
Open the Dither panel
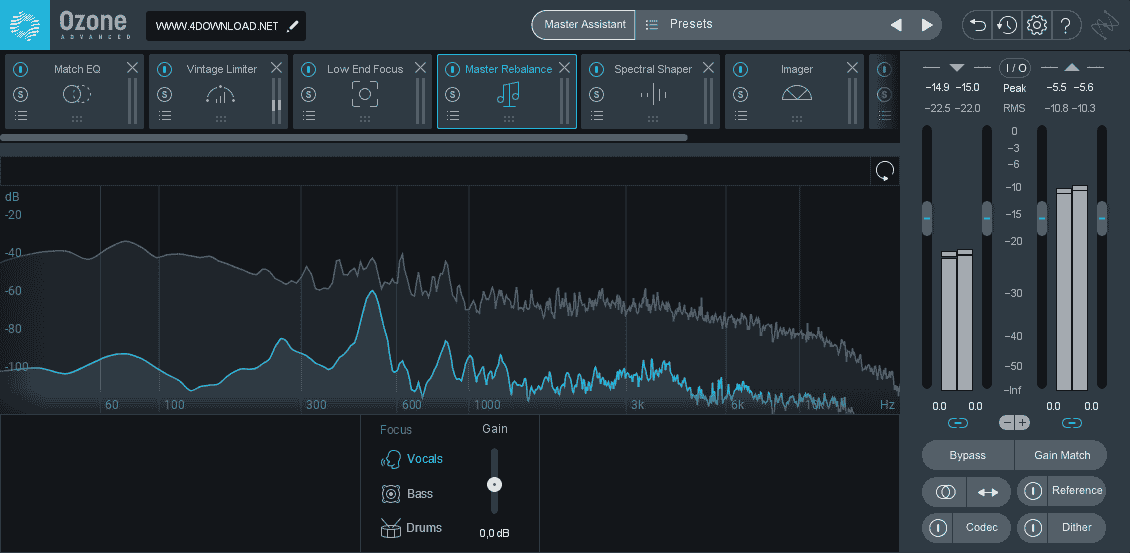point(1077,528)
